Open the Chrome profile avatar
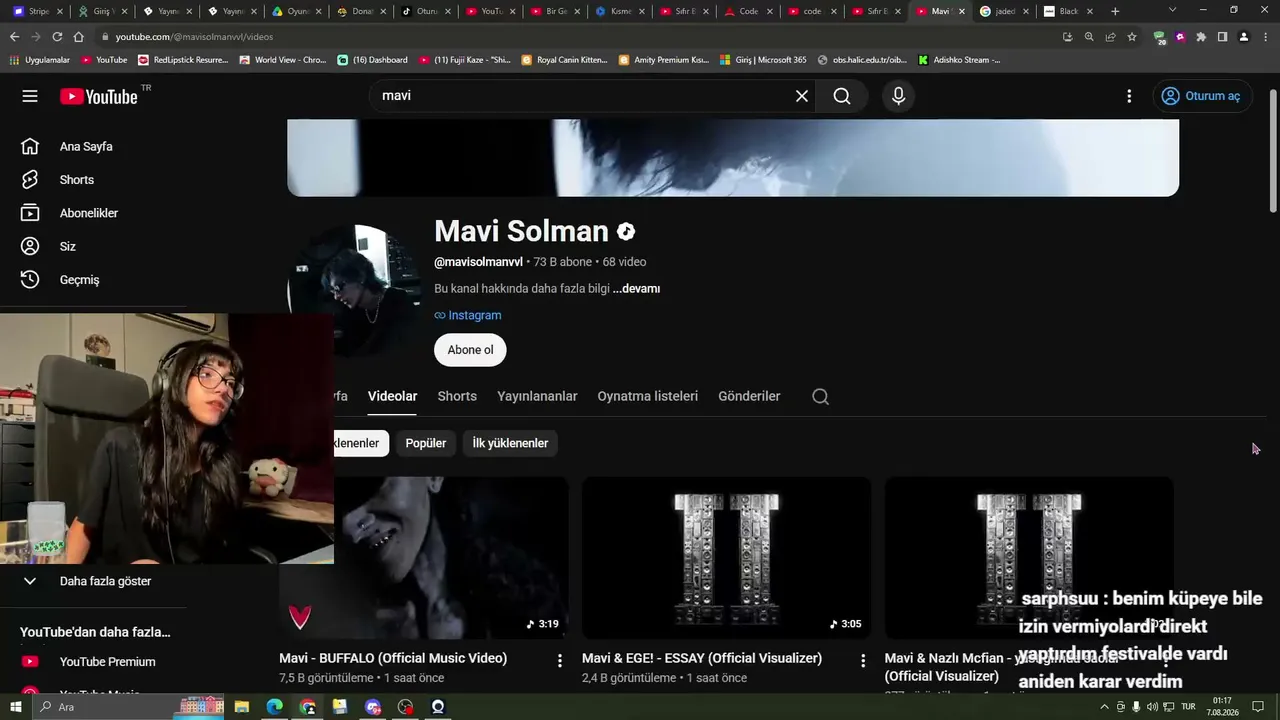1280x720 pixels. click(x=1243, y=37)
